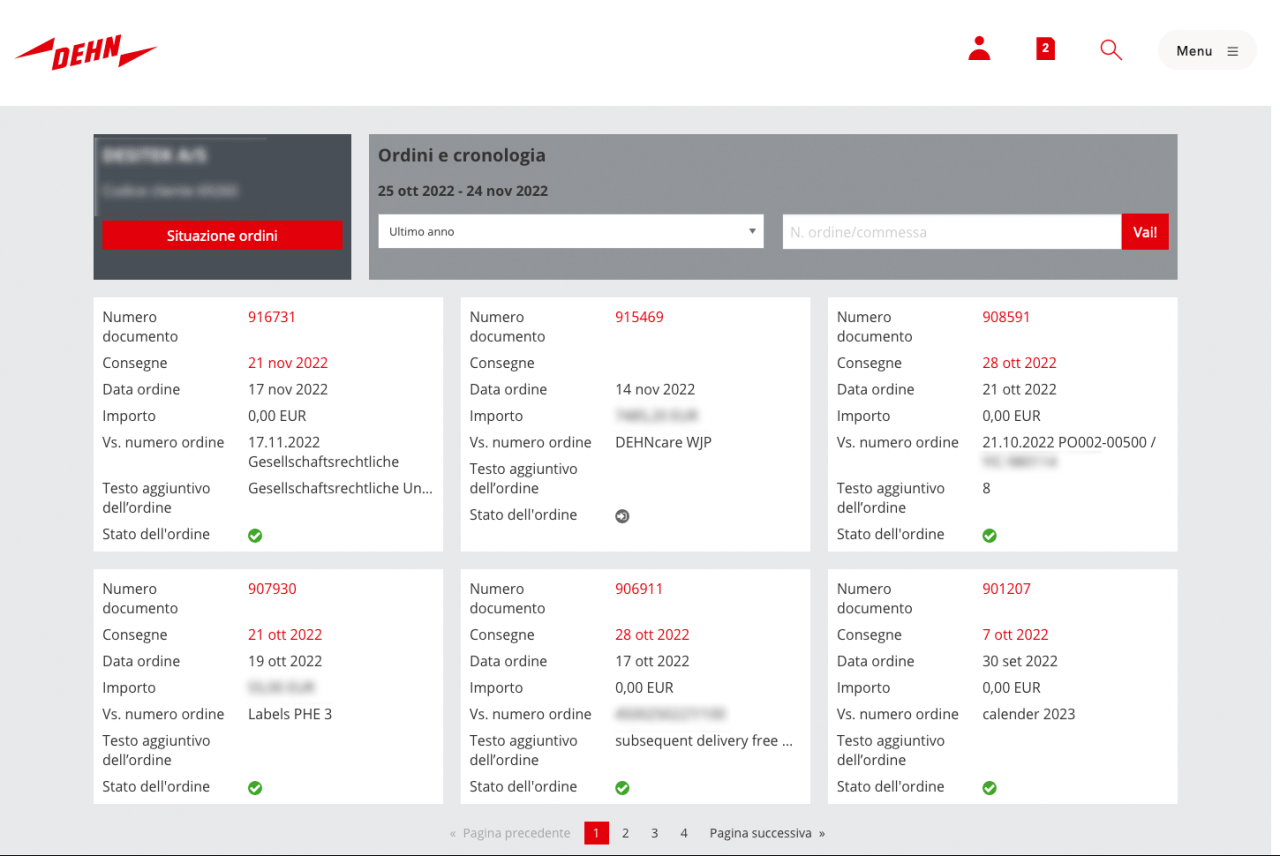Viewport: 1280px width, 856px height.
Task: Expand the Ultimo anno period dropdown
Action: (x=570, y=232)
